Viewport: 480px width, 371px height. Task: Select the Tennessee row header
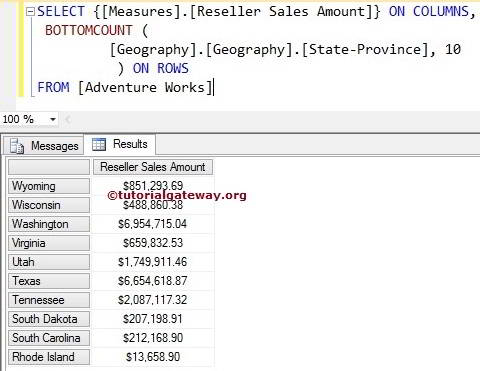49,300
